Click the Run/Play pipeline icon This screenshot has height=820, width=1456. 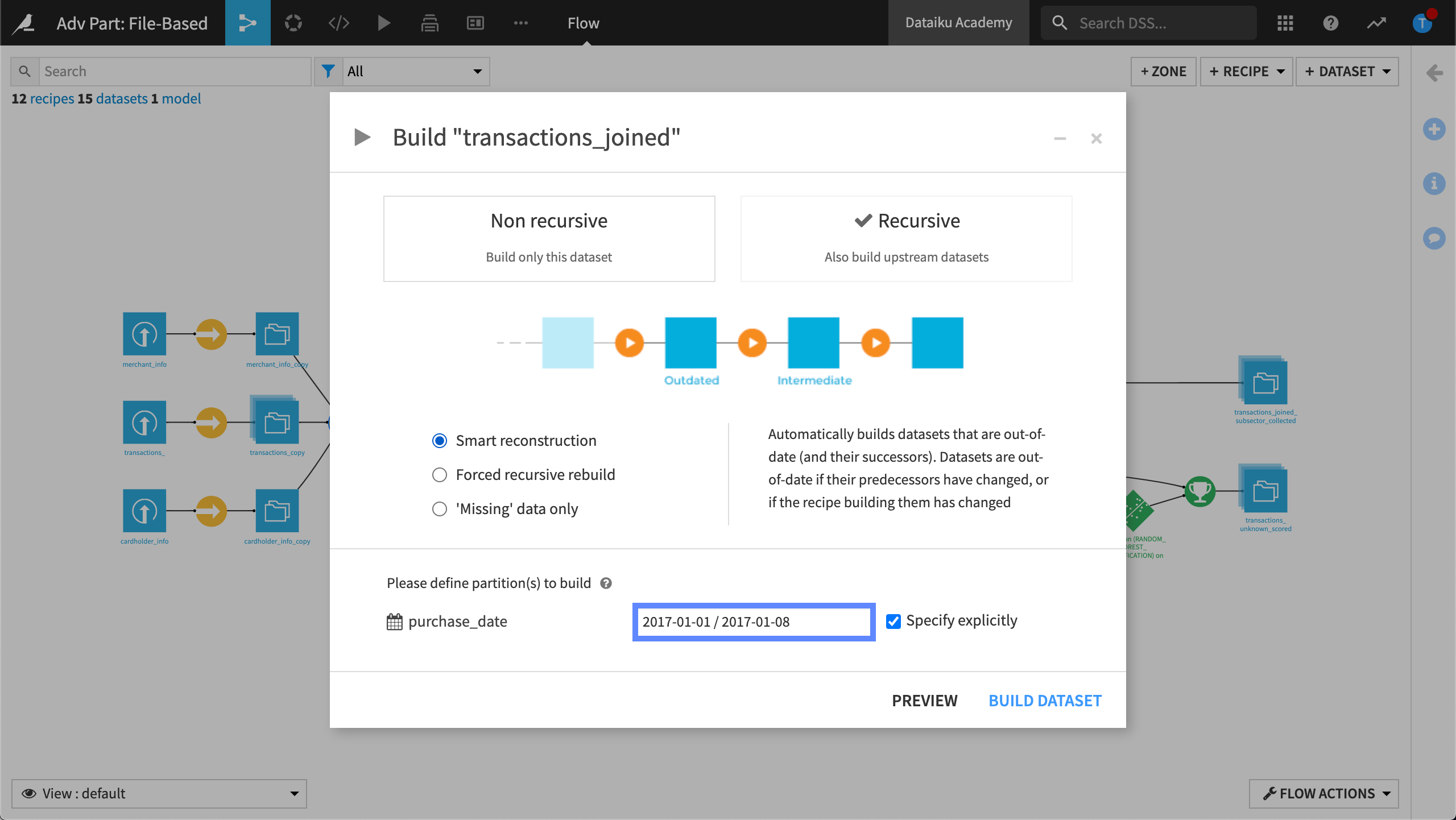(385, 23)
